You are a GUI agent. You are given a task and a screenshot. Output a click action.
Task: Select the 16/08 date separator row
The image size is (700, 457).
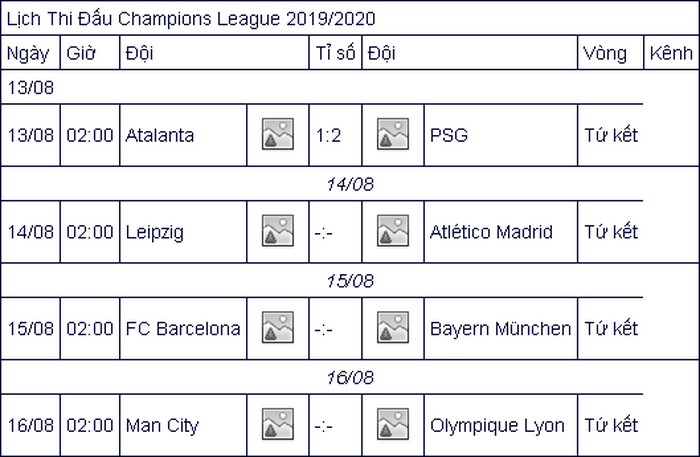(x=350, y=378)
